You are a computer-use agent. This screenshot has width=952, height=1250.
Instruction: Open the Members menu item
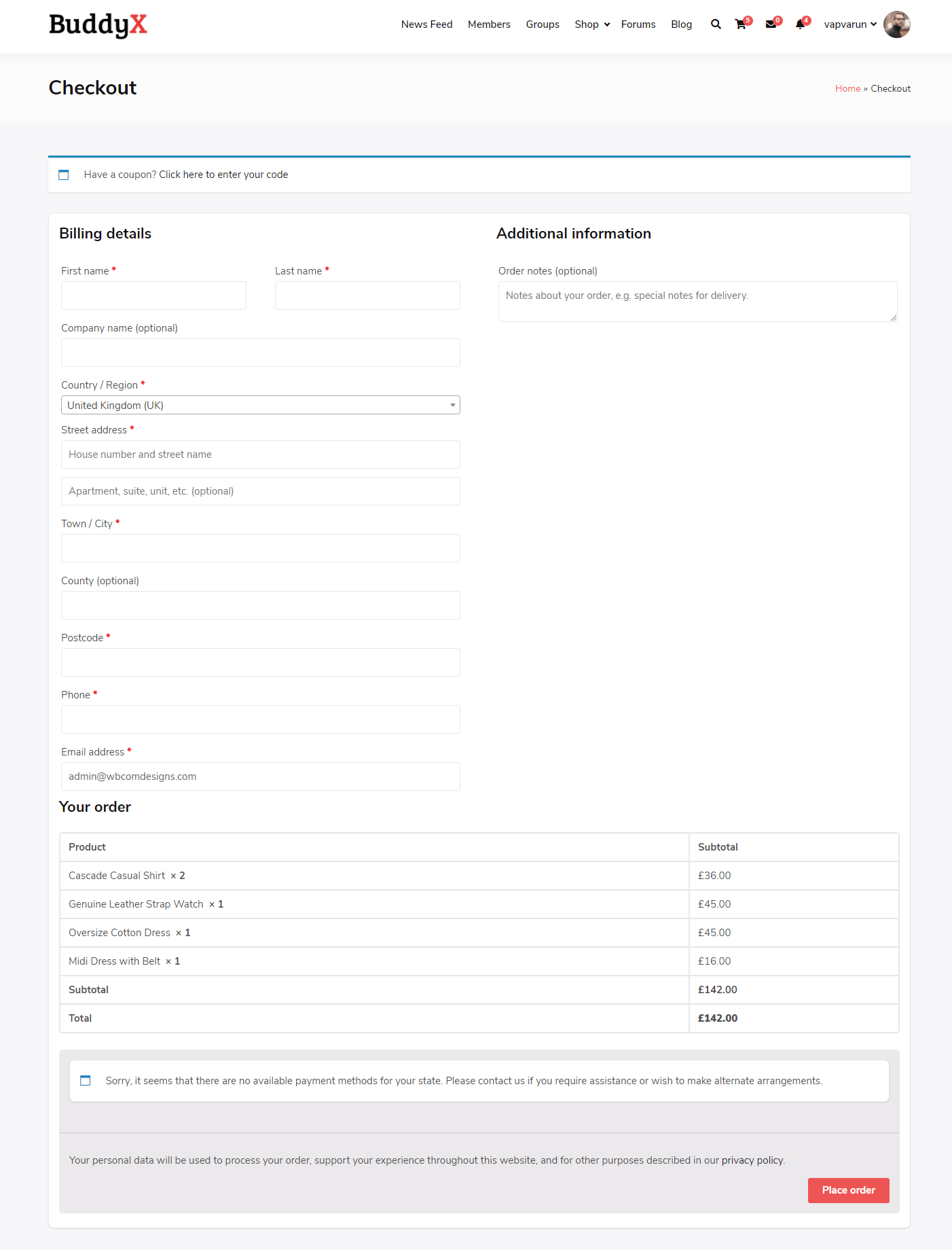point(489,24)
